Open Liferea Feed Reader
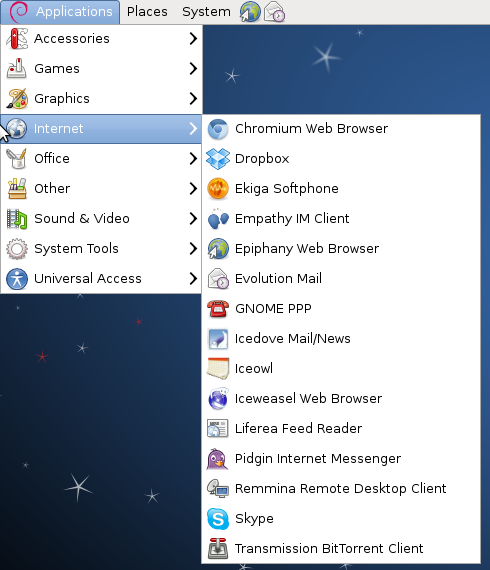Viewport: 490px width, 570px height. [x=341, y=429]
